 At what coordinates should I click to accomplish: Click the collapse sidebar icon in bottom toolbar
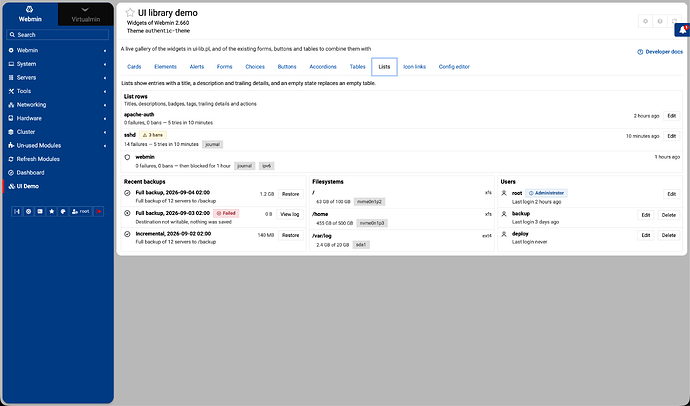coord(17,212)
